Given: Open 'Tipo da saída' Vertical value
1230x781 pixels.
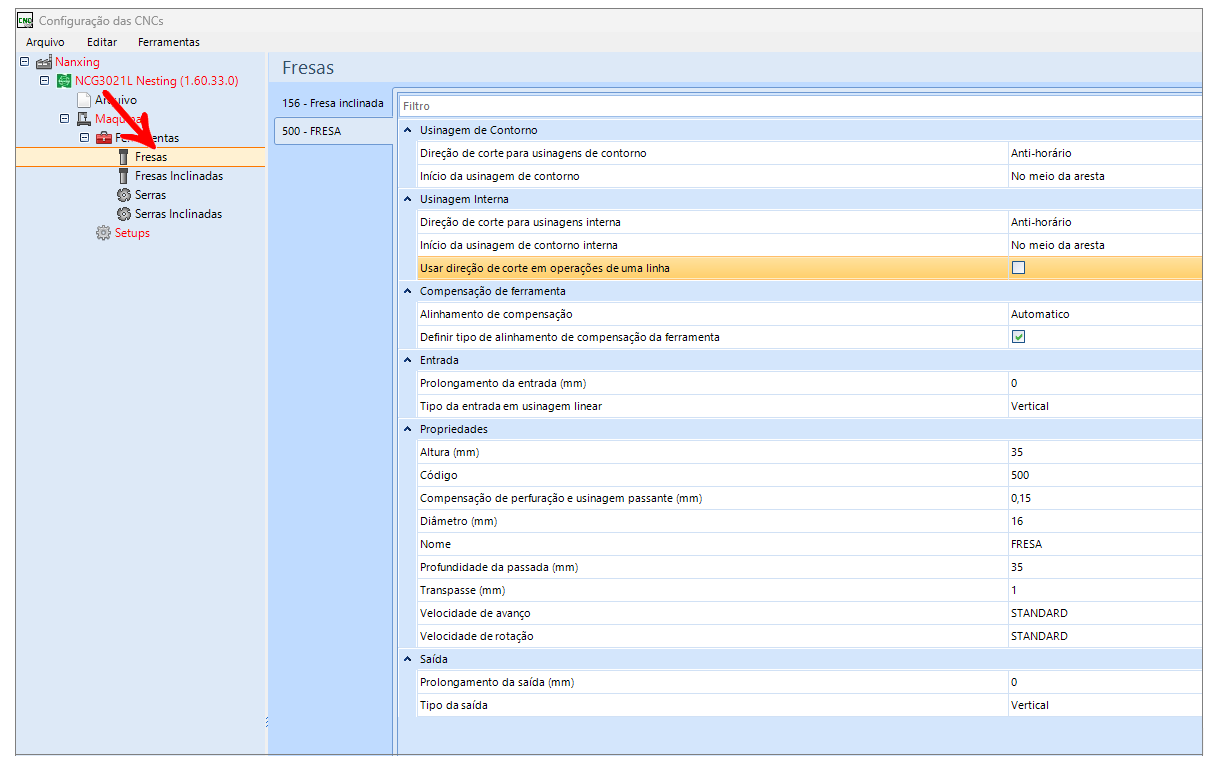Looking at the screenshot, I should coord(1104,705).
